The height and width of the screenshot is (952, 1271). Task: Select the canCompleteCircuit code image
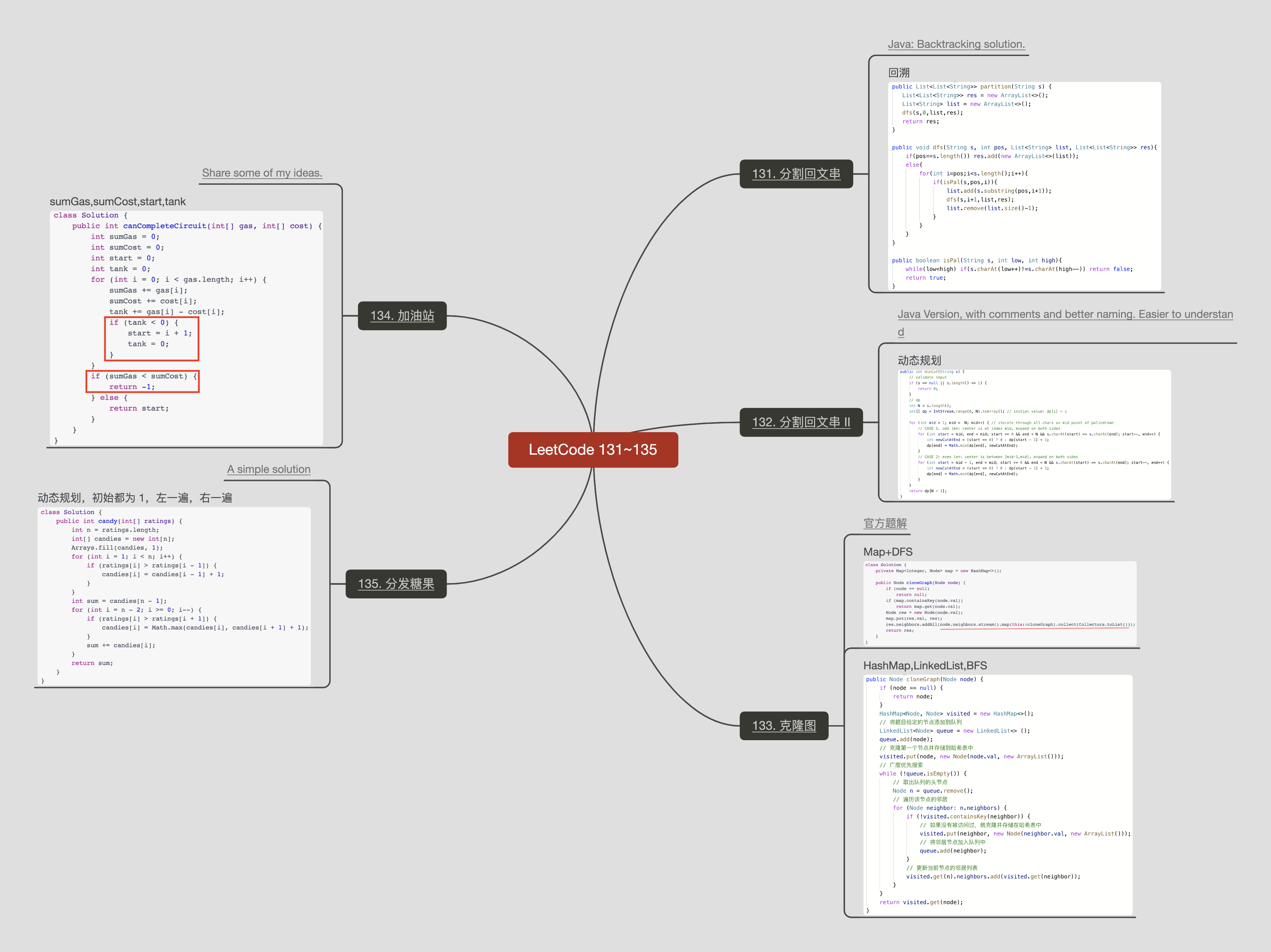coord(186,328)
